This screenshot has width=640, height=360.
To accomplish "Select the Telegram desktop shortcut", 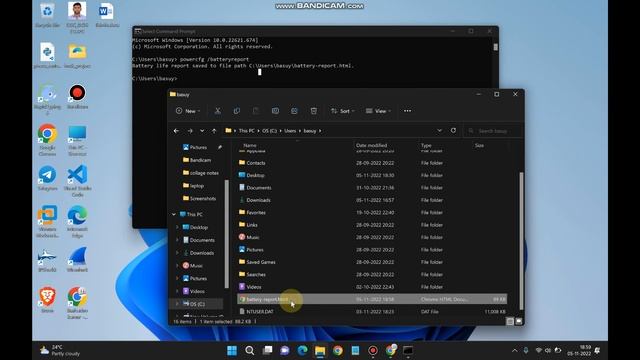I will click(47, 178).
